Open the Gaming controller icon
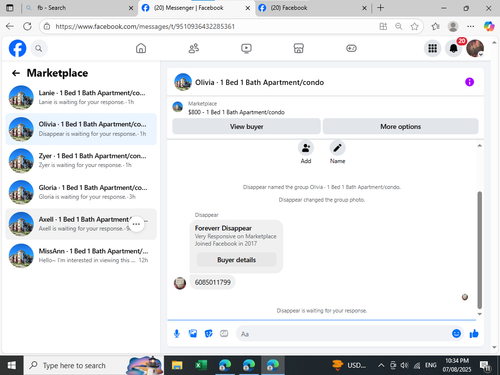This screenshot has width=500, height=375. point(351,48)
